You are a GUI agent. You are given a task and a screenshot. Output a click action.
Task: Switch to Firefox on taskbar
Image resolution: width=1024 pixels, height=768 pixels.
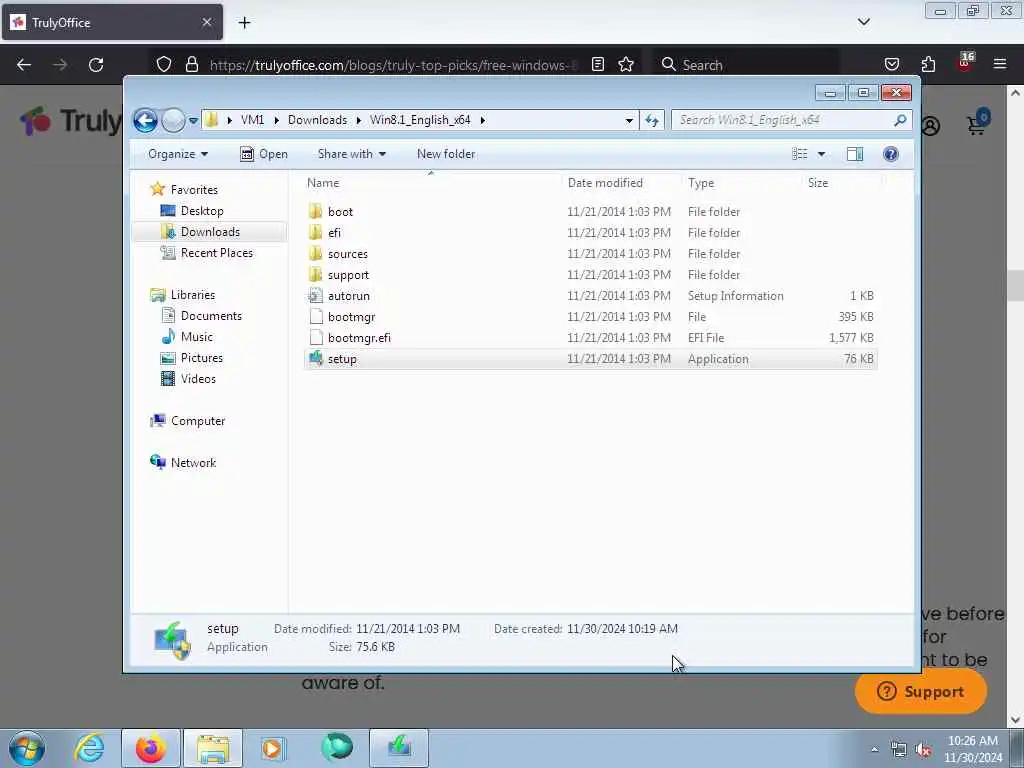coord(150,748)
